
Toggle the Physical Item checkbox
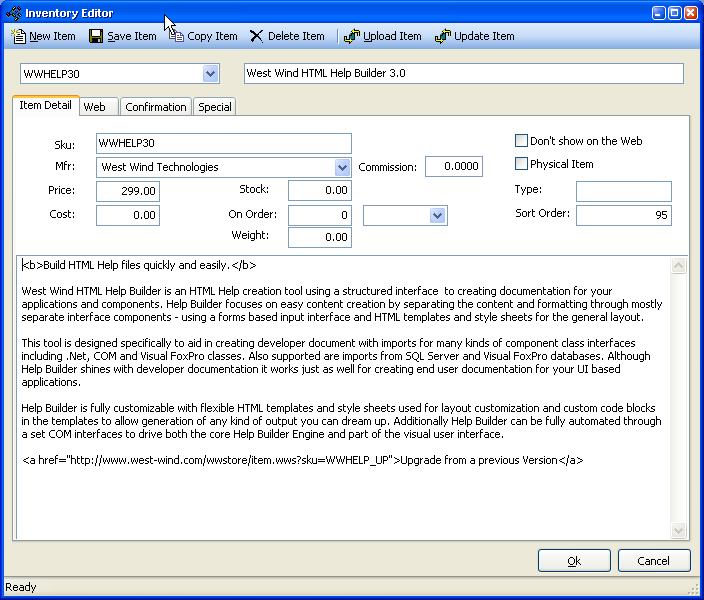[521, 164]
